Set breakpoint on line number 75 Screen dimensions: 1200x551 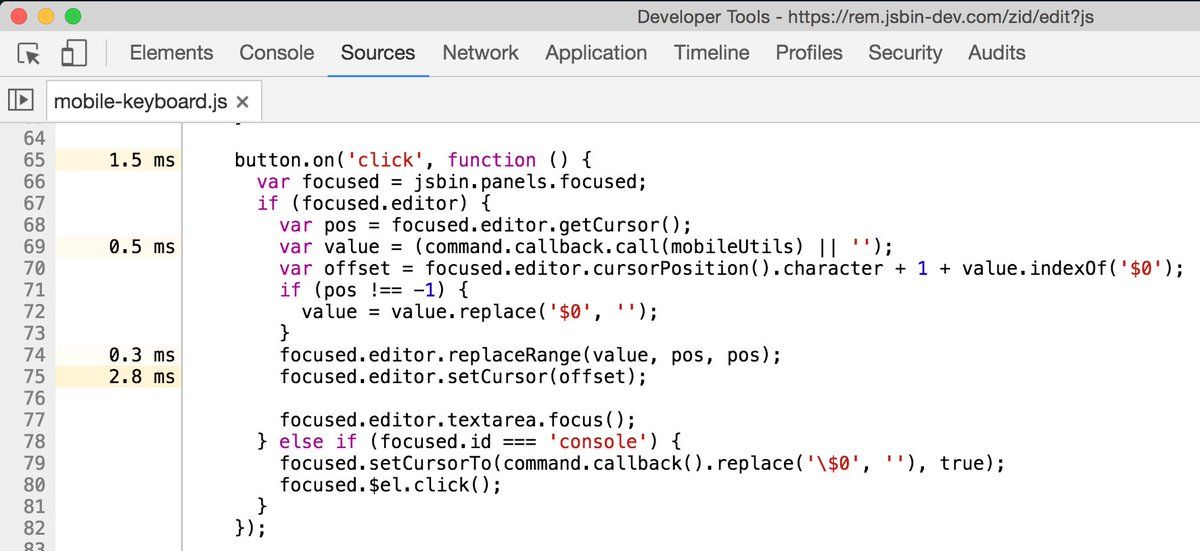tap(34, 377)
